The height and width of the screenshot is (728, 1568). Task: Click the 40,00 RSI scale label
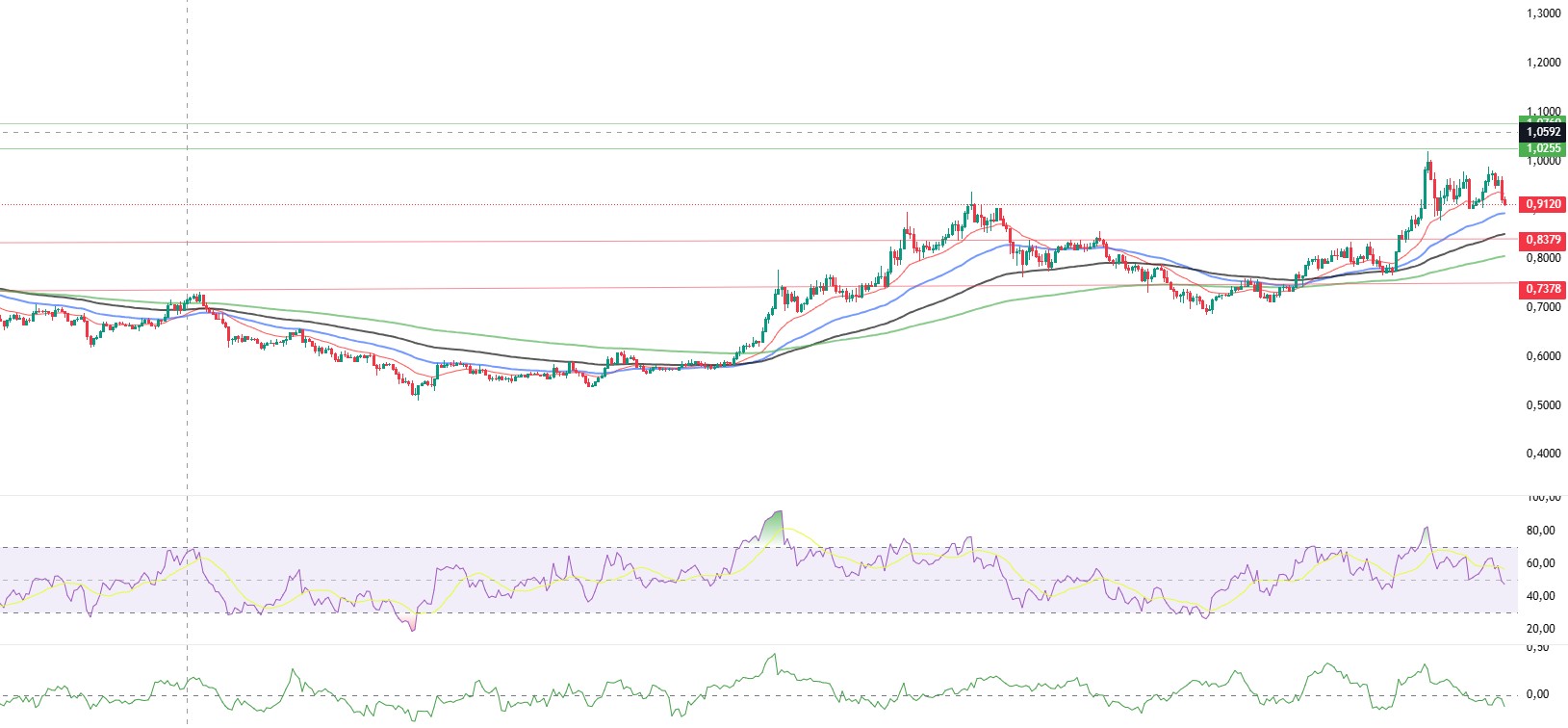(x=1542, y=595)
